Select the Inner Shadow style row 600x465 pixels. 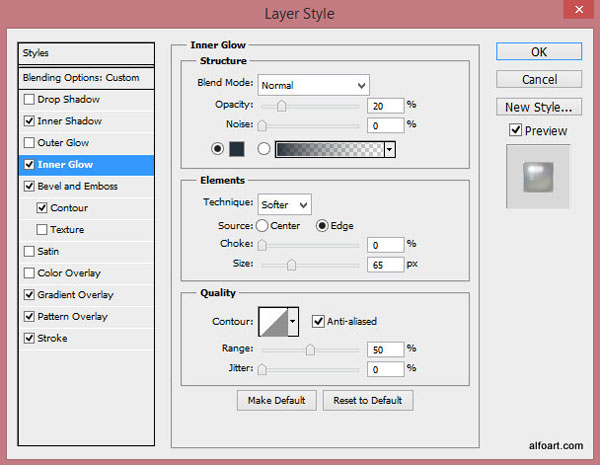click(86, 121)
